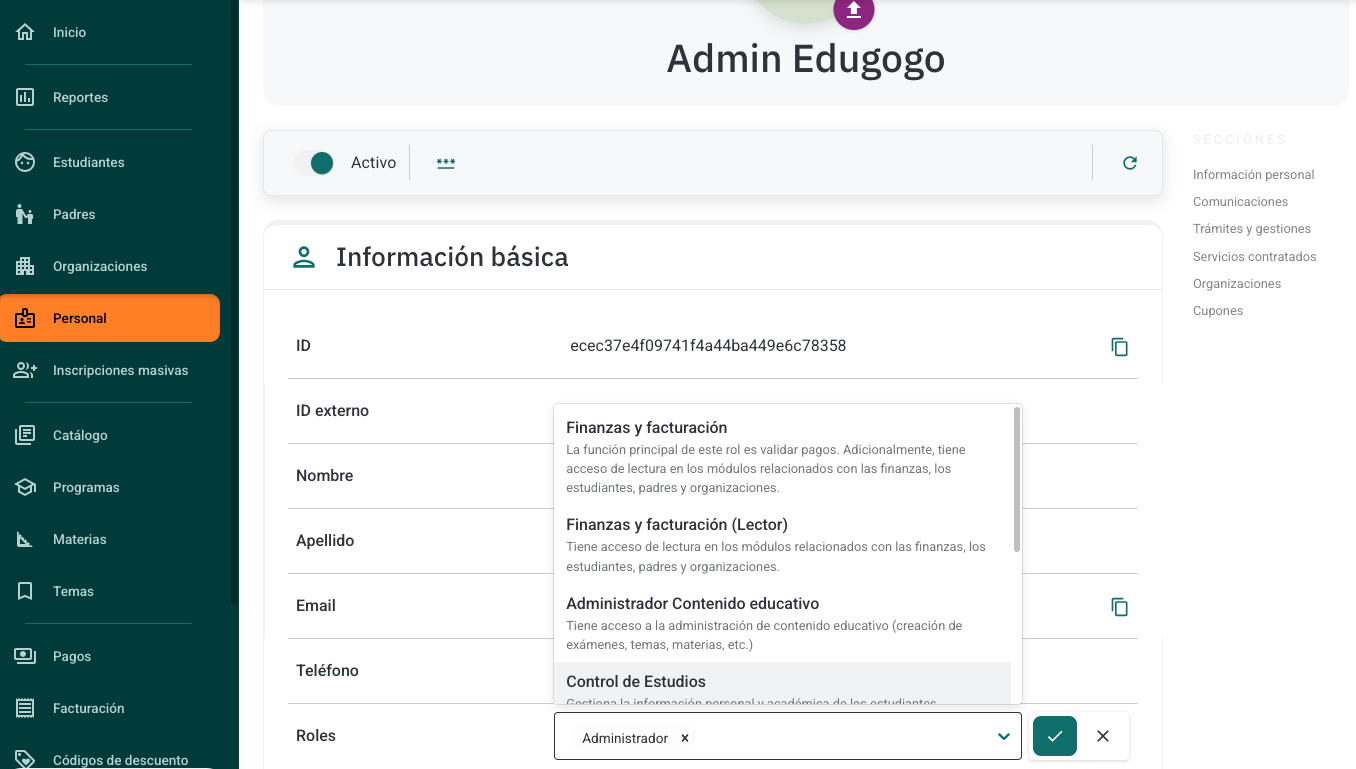Select Administrador Contenido educativo role option

[x=784, y=623]
